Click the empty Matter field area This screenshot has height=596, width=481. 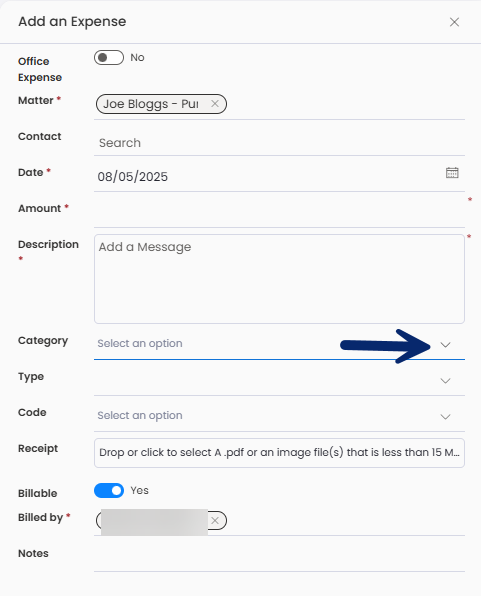(x=346, y=104)
